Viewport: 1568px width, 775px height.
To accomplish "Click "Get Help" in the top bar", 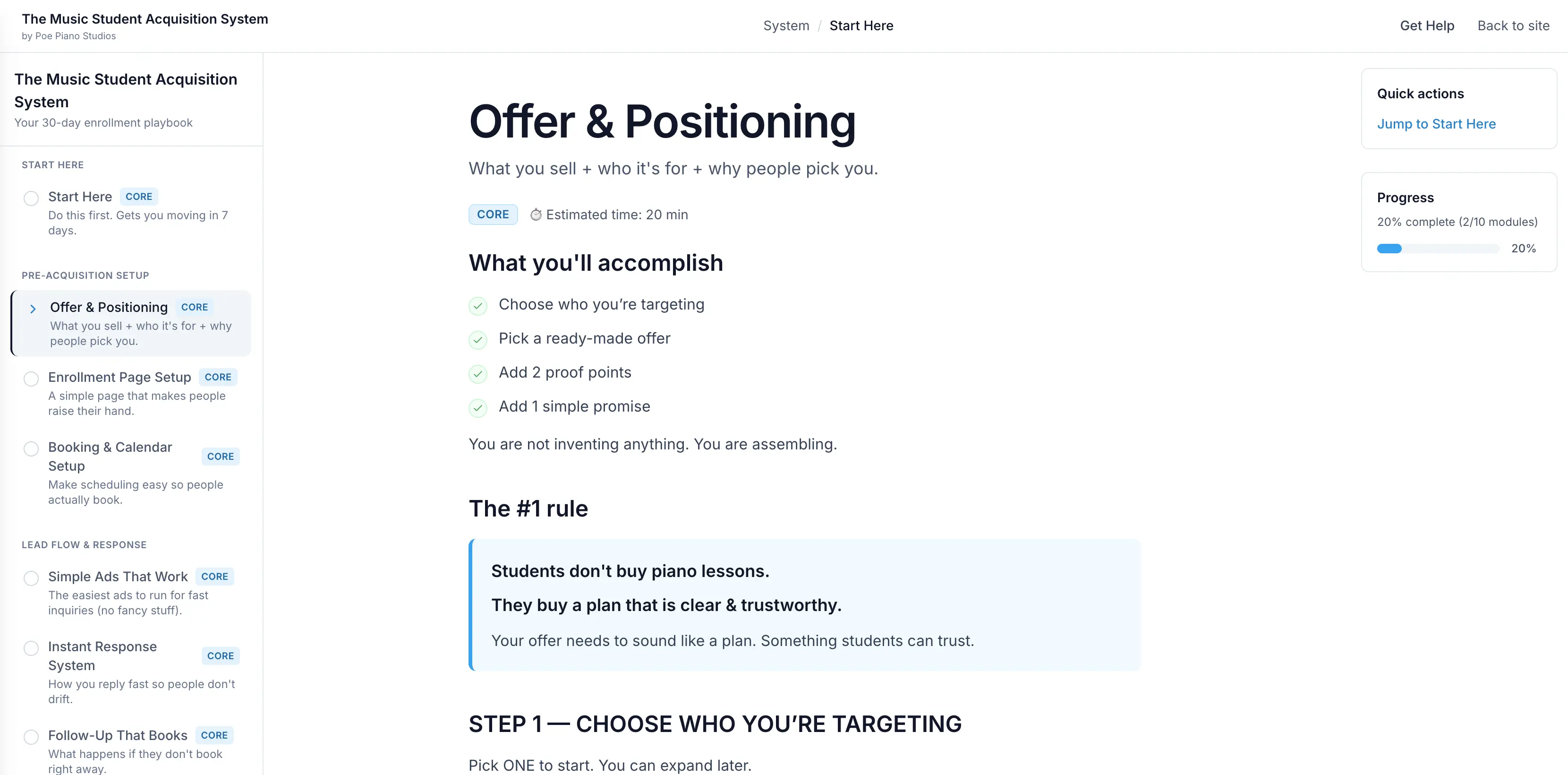I will point(1427,26).
